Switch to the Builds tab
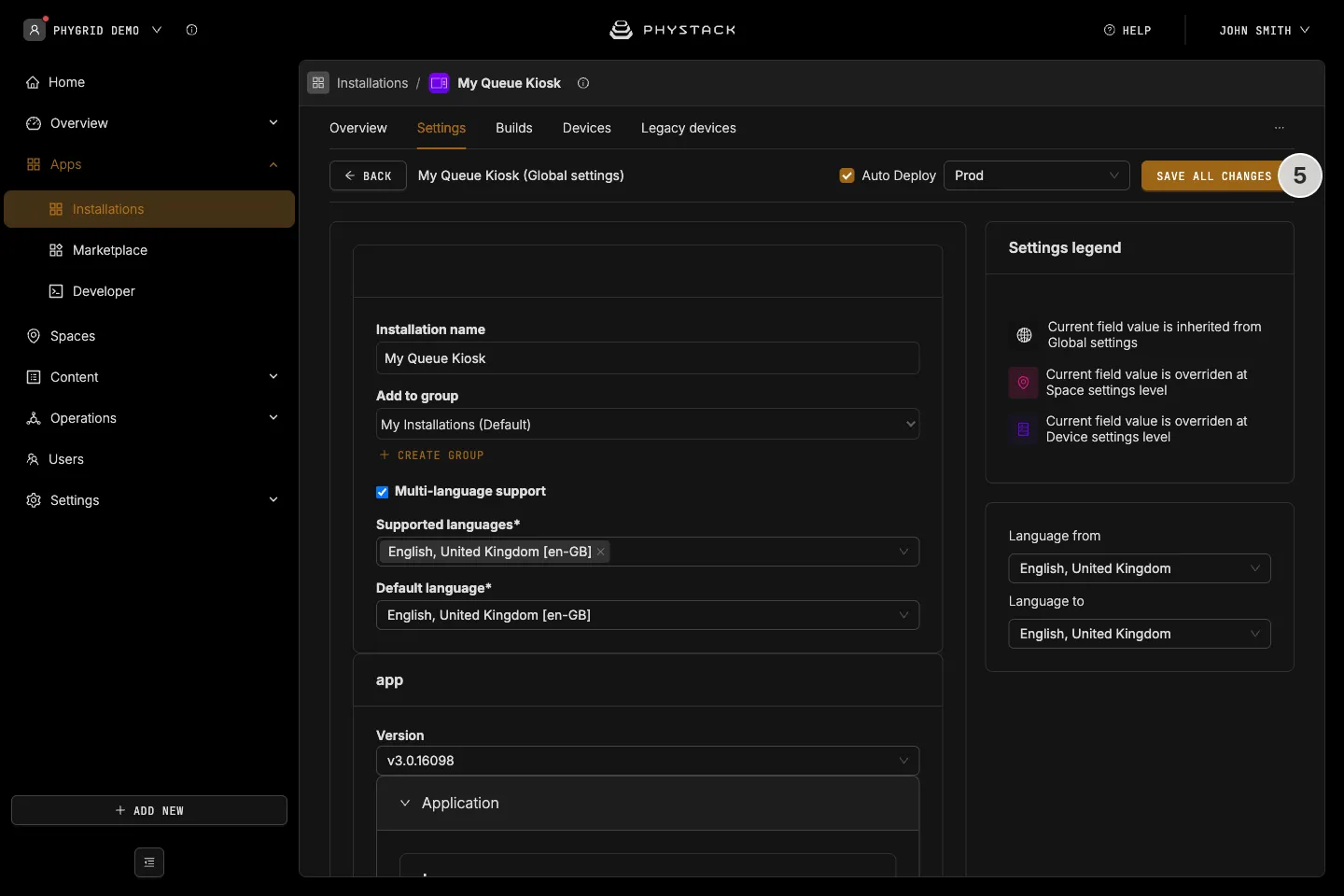Viewport: 1344px width, 896px height. [514, 128]
